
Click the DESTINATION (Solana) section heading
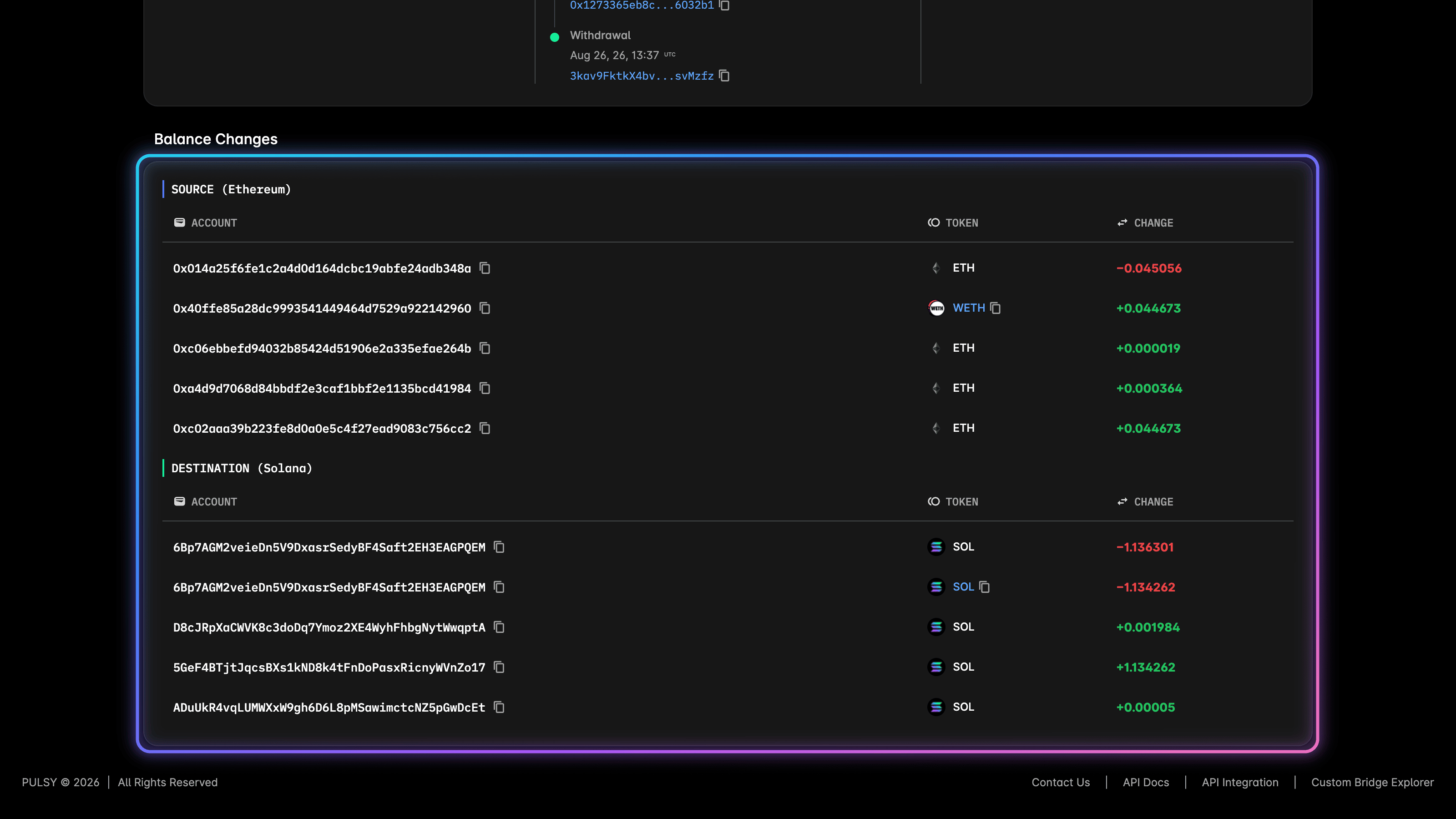click(x=242, y=469)
